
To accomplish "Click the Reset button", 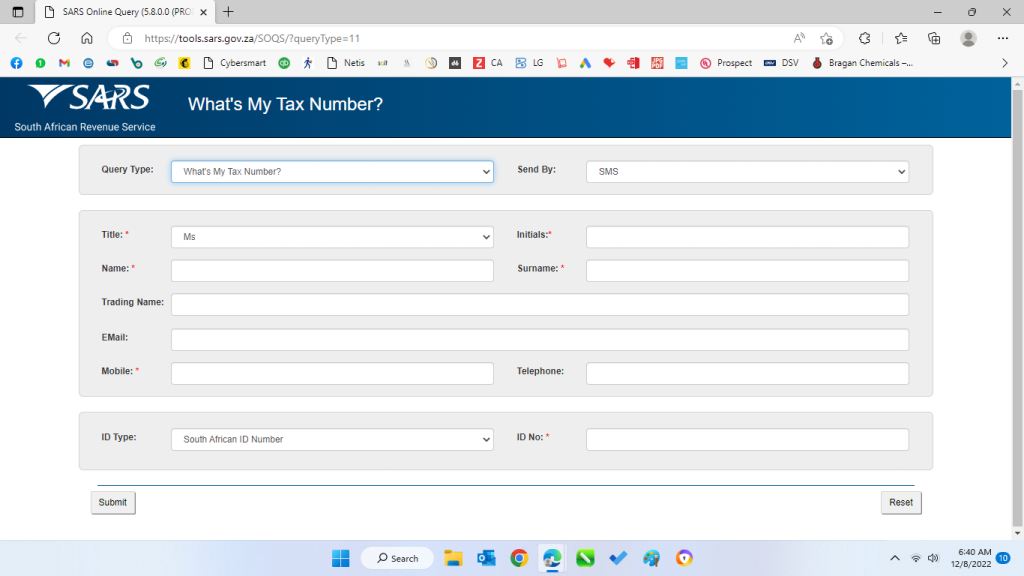I will 900,503.
